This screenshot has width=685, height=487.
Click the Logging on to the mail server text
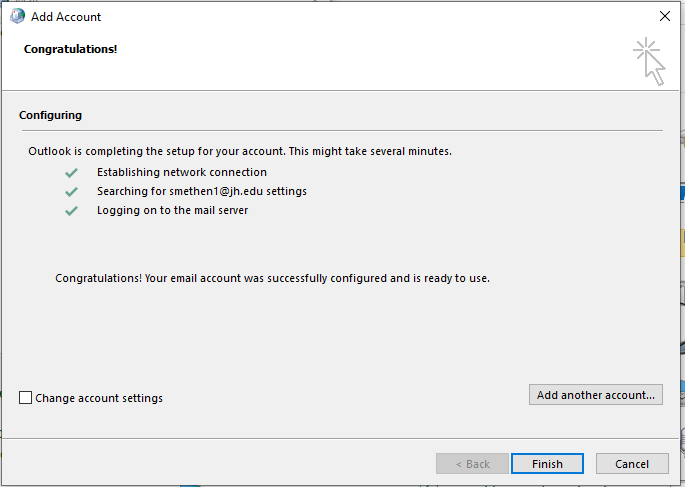click(x=173, y=210)
